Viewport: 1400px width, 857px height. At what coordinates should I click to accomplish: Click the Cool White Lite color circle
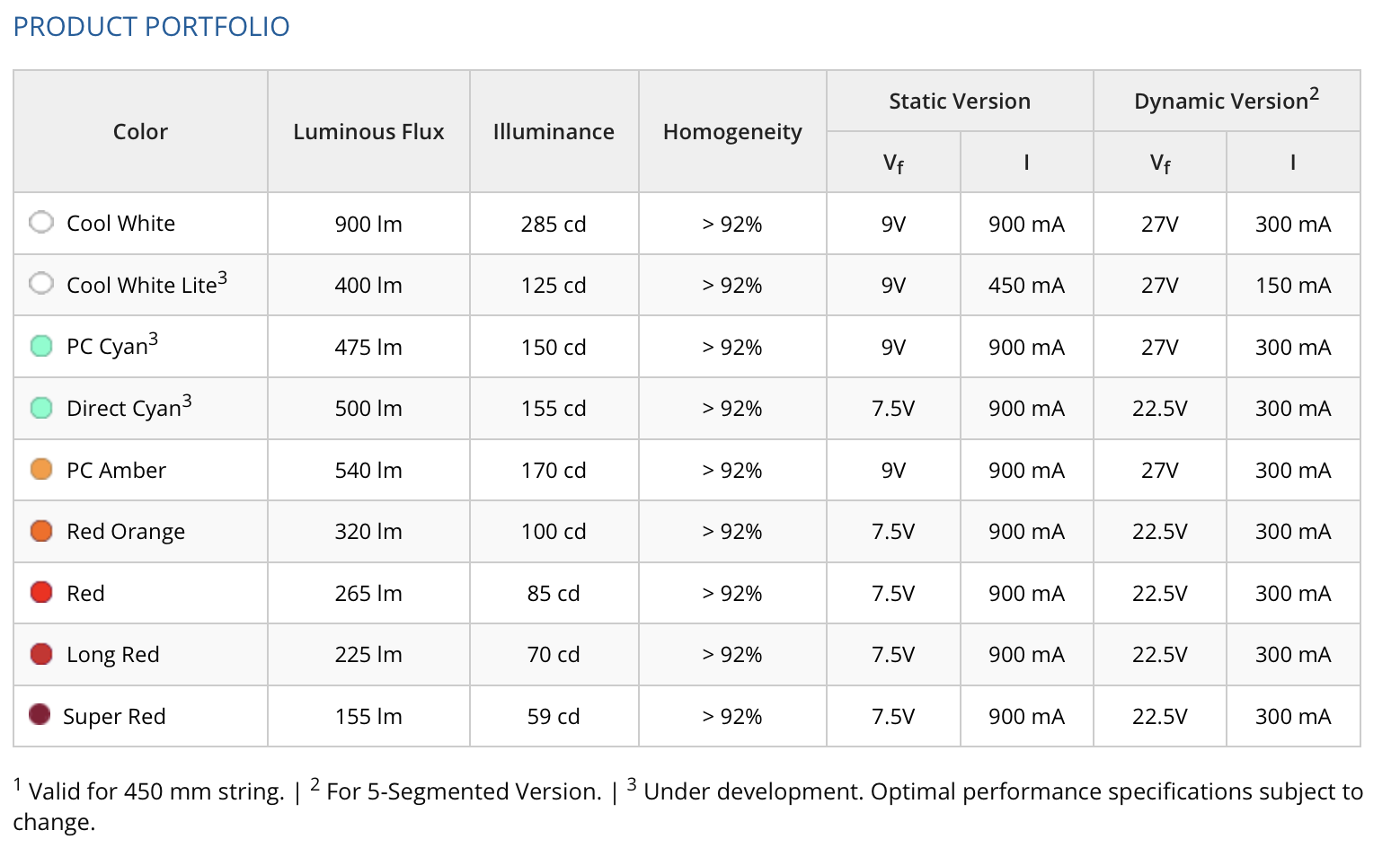tap(41, 284)
